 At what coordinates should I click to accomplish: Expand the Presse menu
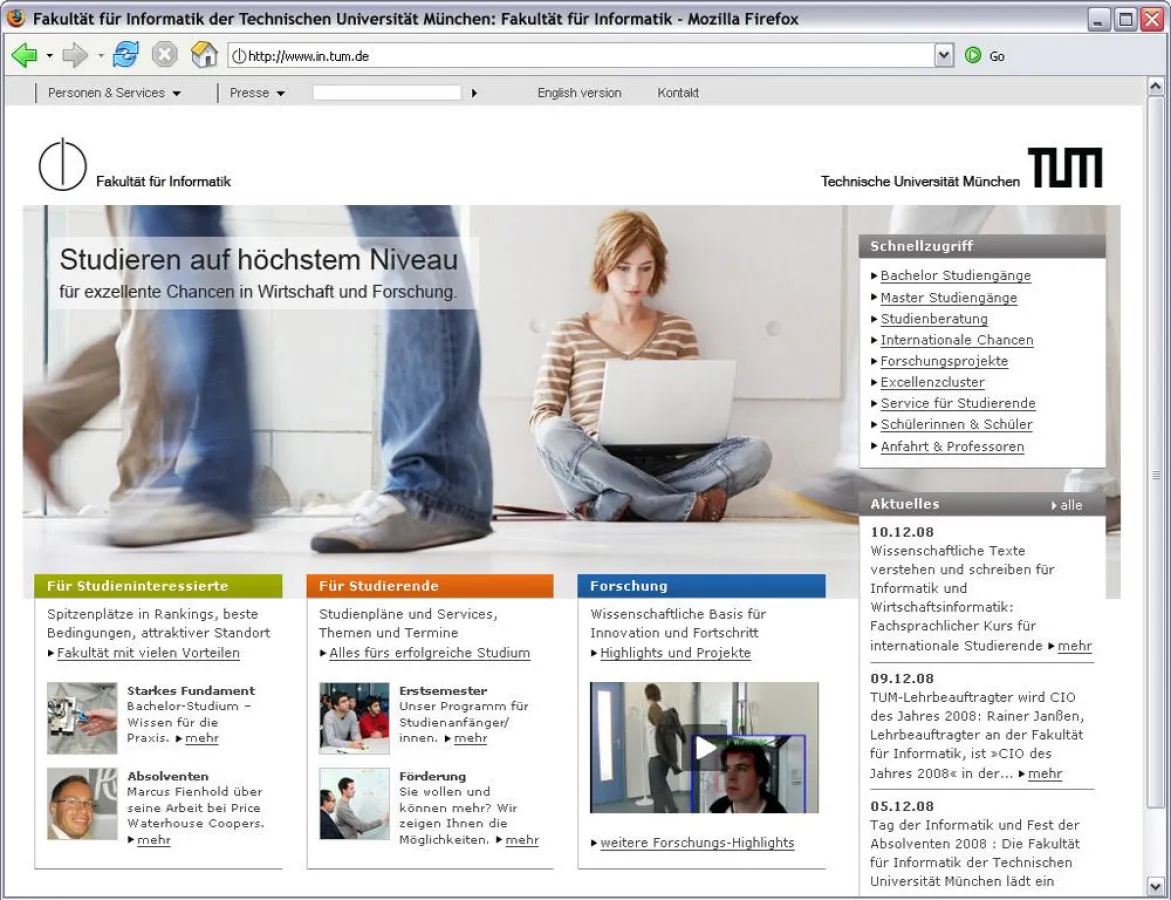[x=258, y=93]
